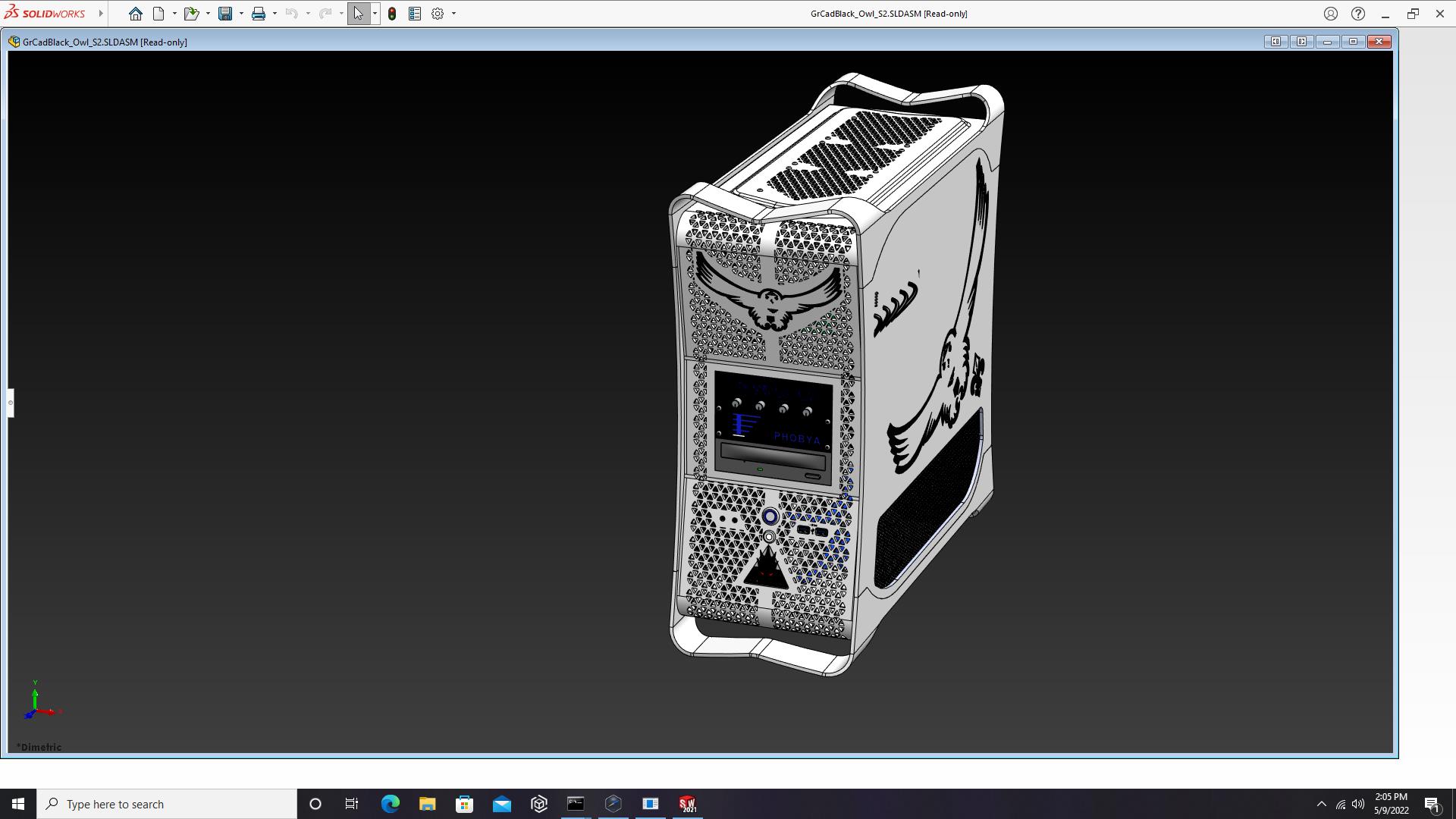1456x819 pixels.
Task: Expand the Open recent files dropdown arrow
Action: point(208,14)
